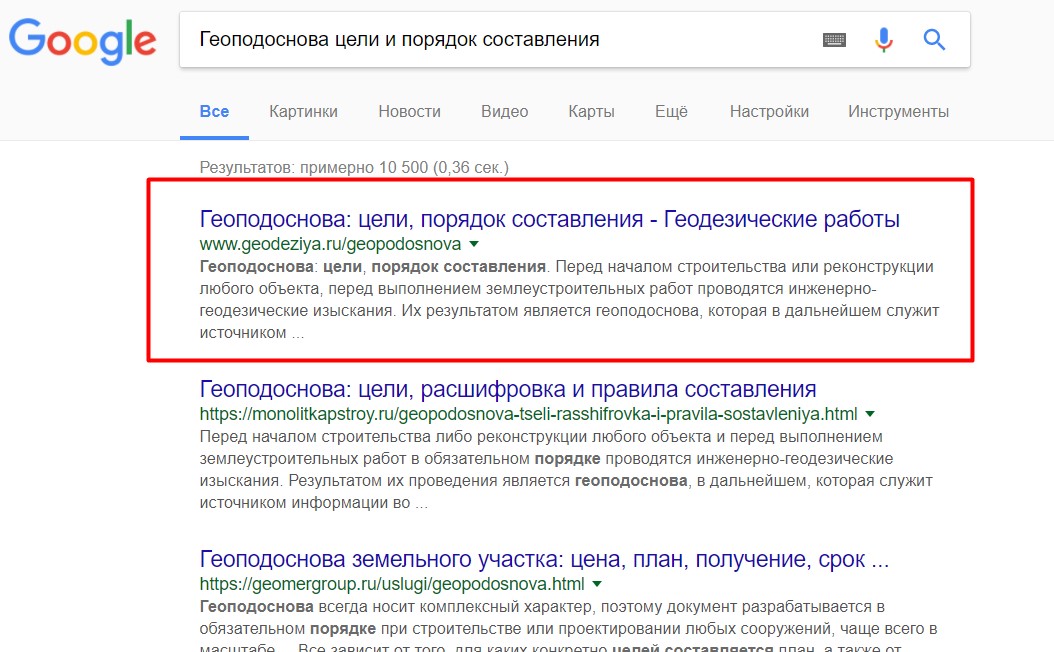Expand arrow next to www.geodeziya.ru URL

tap(474, 244)
